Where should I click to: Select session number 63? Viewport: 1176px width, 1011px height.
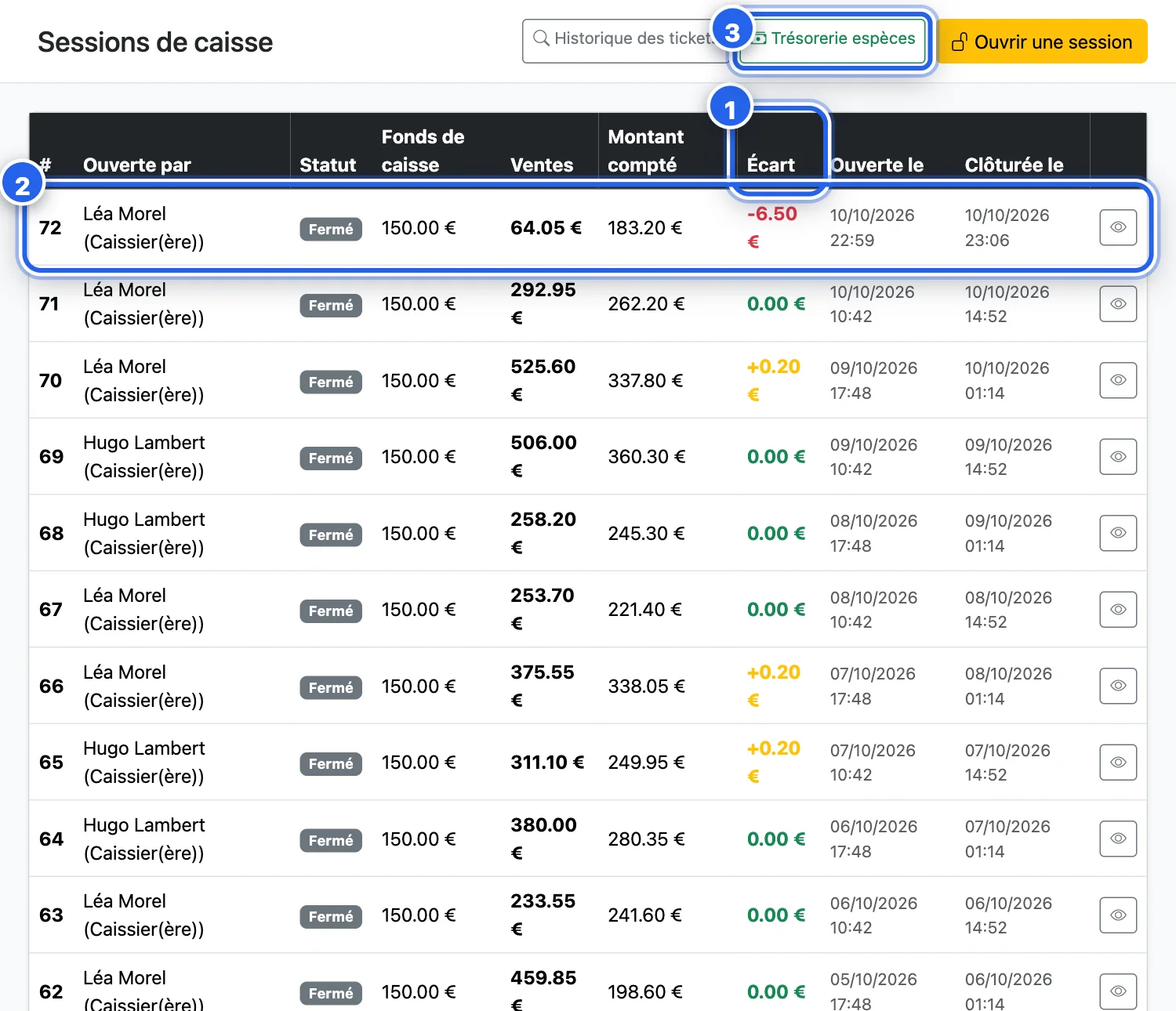[x=51, y=915]
